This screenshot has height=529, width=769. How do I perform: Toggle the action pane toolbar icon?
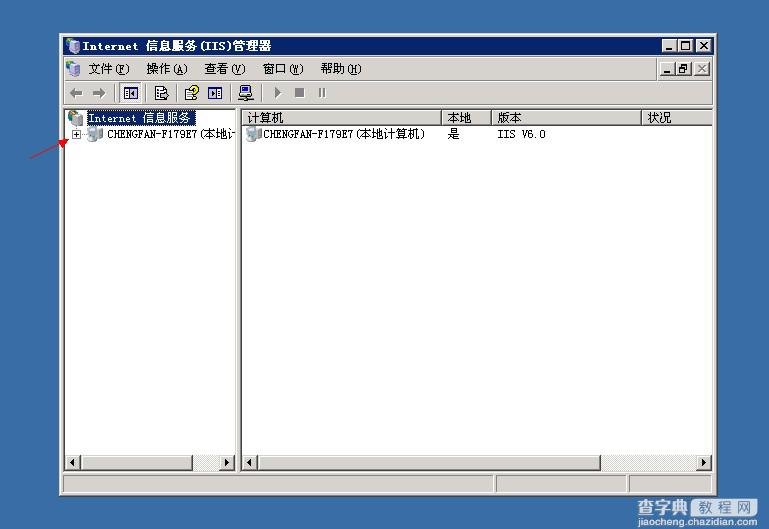tap(215, 93)
